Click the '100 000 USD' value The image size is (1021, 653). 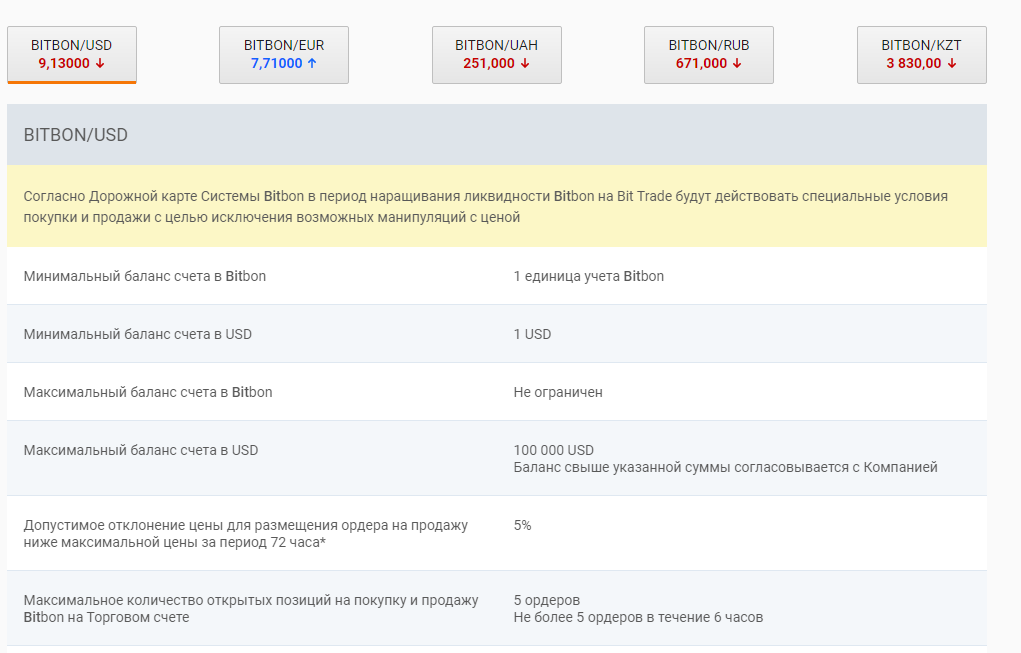click(x=553, y=450)
